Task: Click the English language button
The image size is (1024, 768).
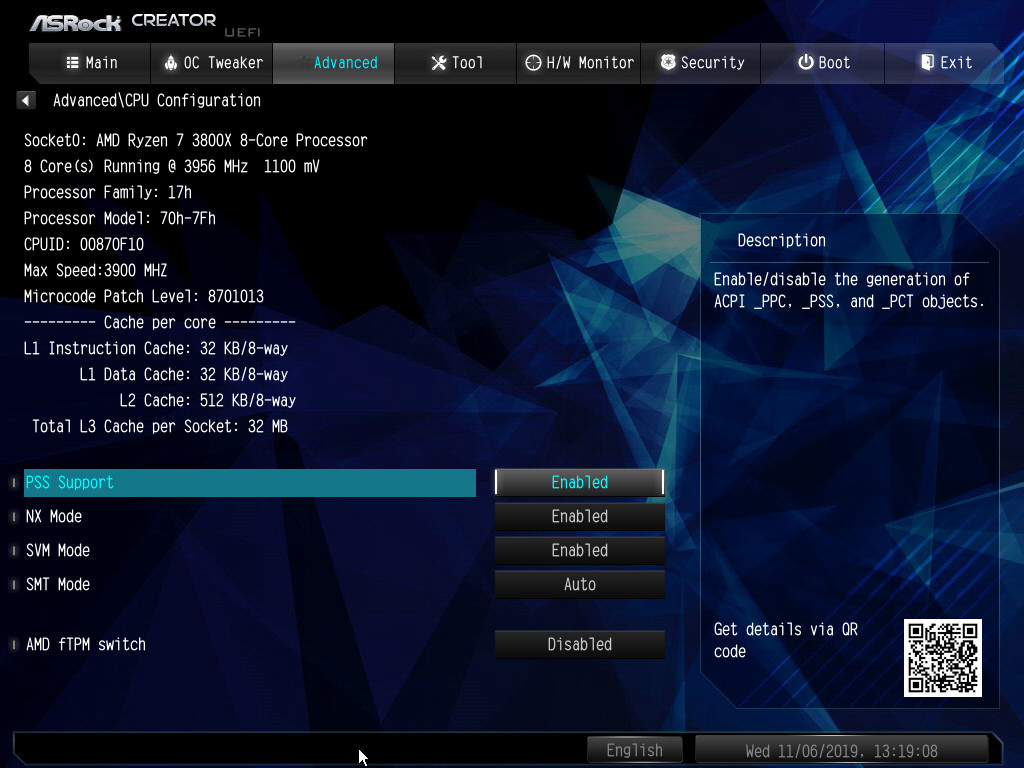Action: click(634, 750)
